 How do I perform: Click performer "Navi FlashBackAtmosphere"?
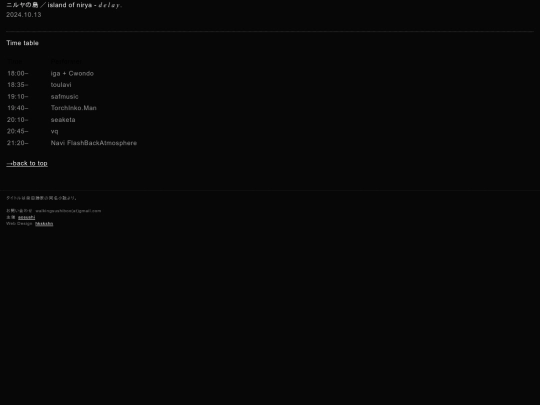(94, 143)
